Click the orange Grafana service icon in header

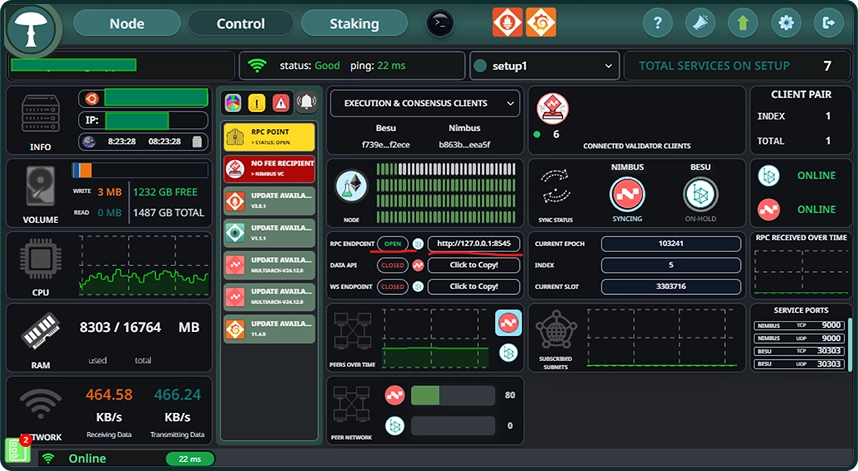pos(541,22)
